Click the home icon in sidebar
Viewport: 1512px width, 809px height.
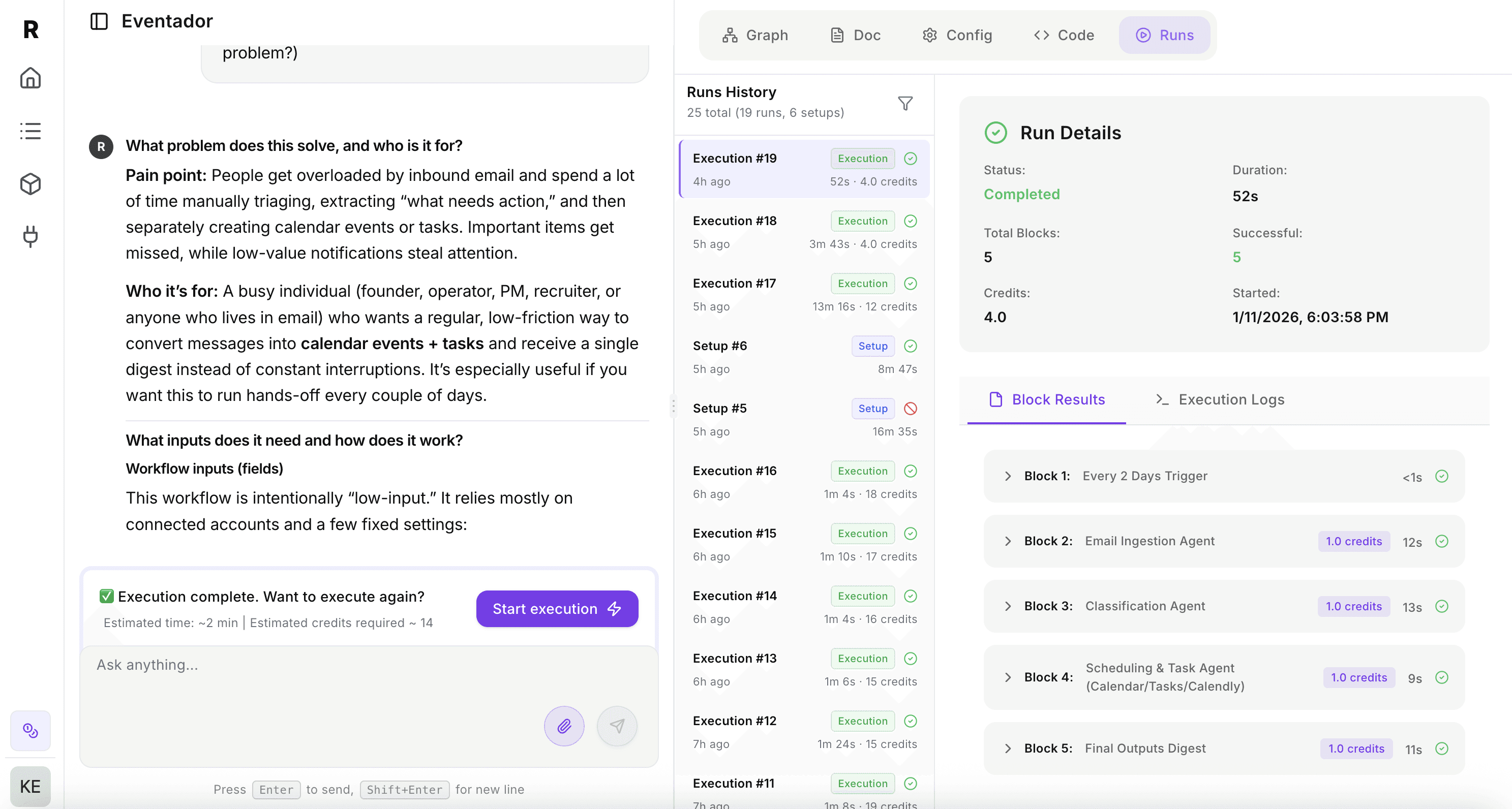coord(31,78)
